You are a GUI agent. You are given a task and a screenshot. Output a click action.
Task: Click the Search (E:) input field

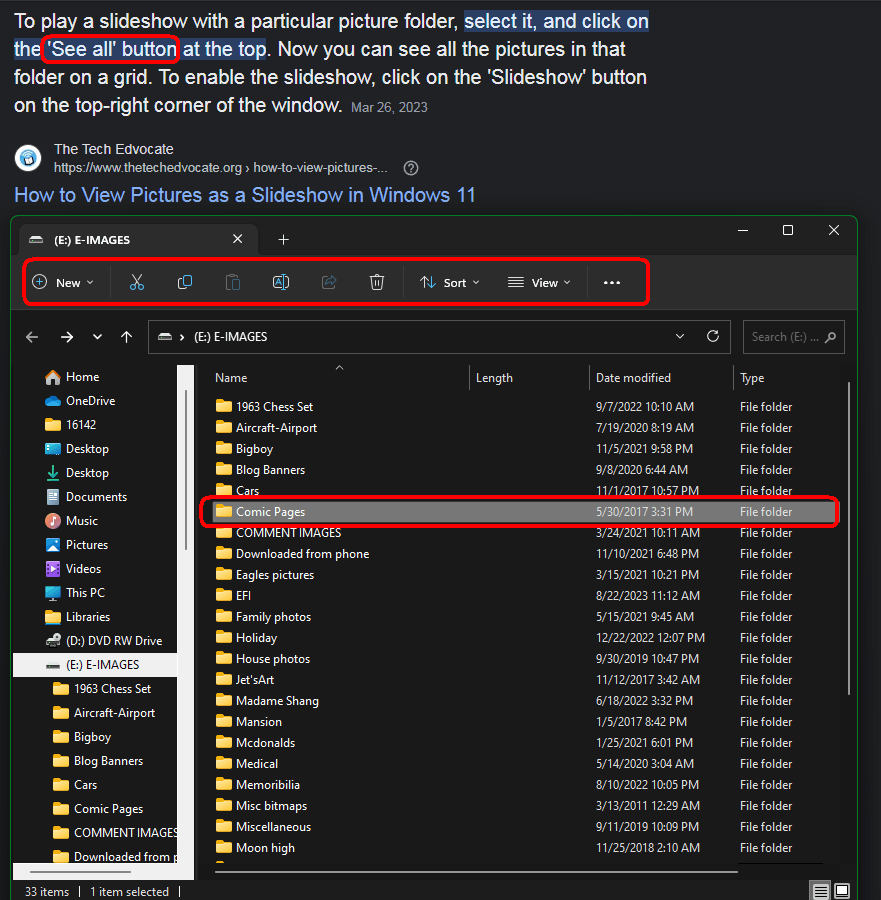[x=794, y=337]
